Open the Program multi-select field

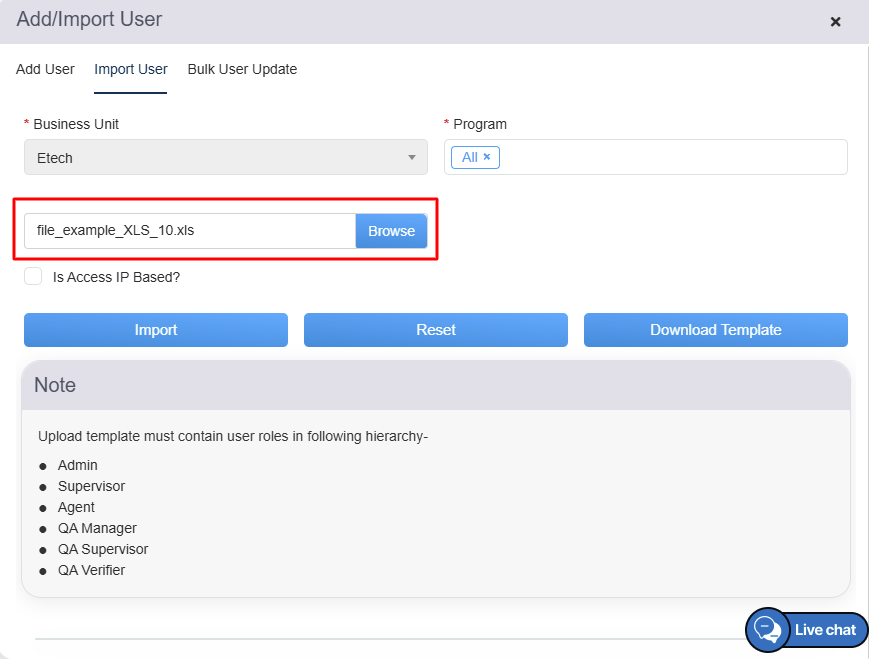[x=670, y=157]
